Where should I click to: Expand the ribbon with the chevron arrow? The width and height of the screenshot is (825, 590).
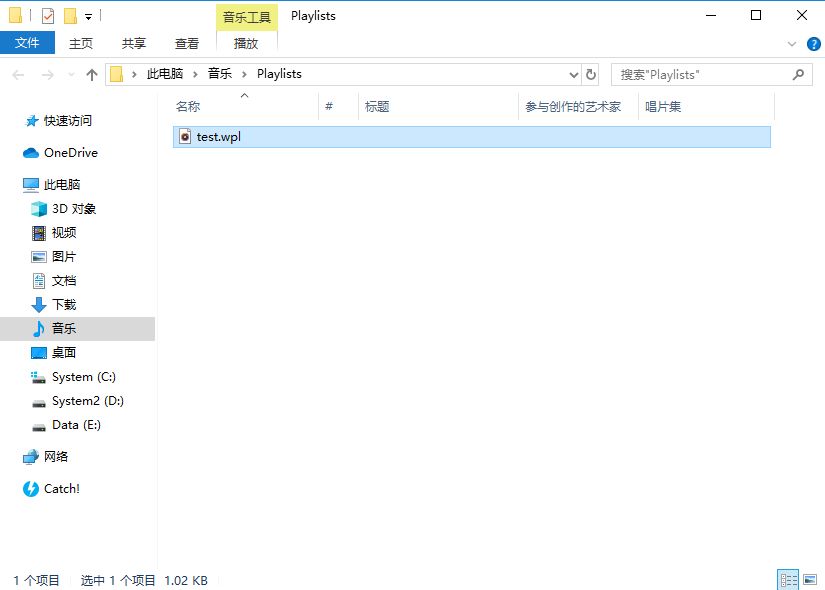(x=792, y=44)
